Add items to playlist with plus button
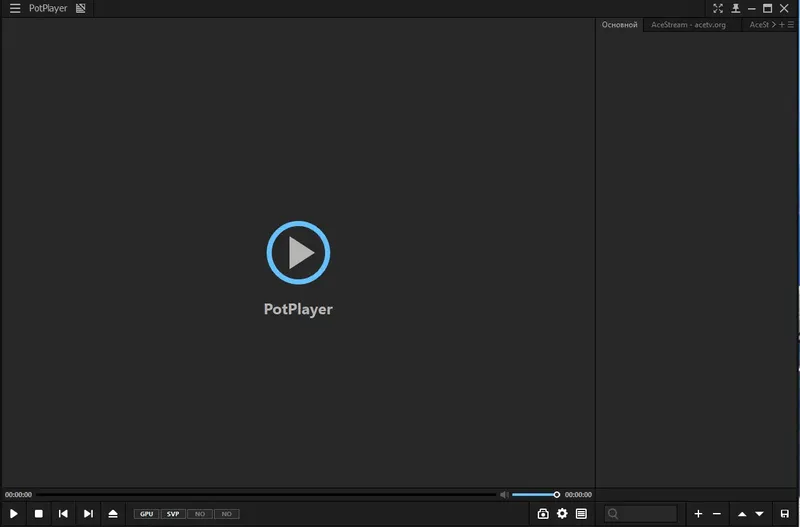Viewport: 800px width, 527px height. coord(698,514)
